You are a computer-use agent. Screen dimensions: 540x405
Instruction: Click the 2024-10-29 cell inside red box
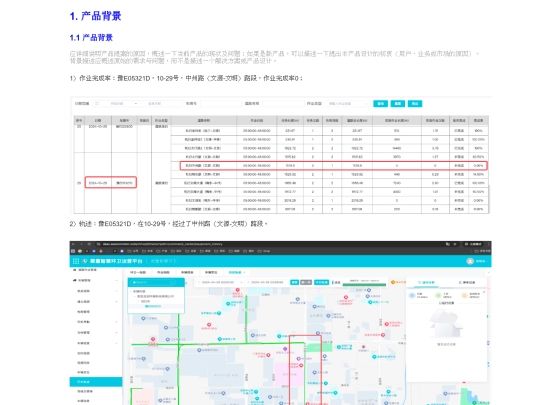click(x=98, y=183)
